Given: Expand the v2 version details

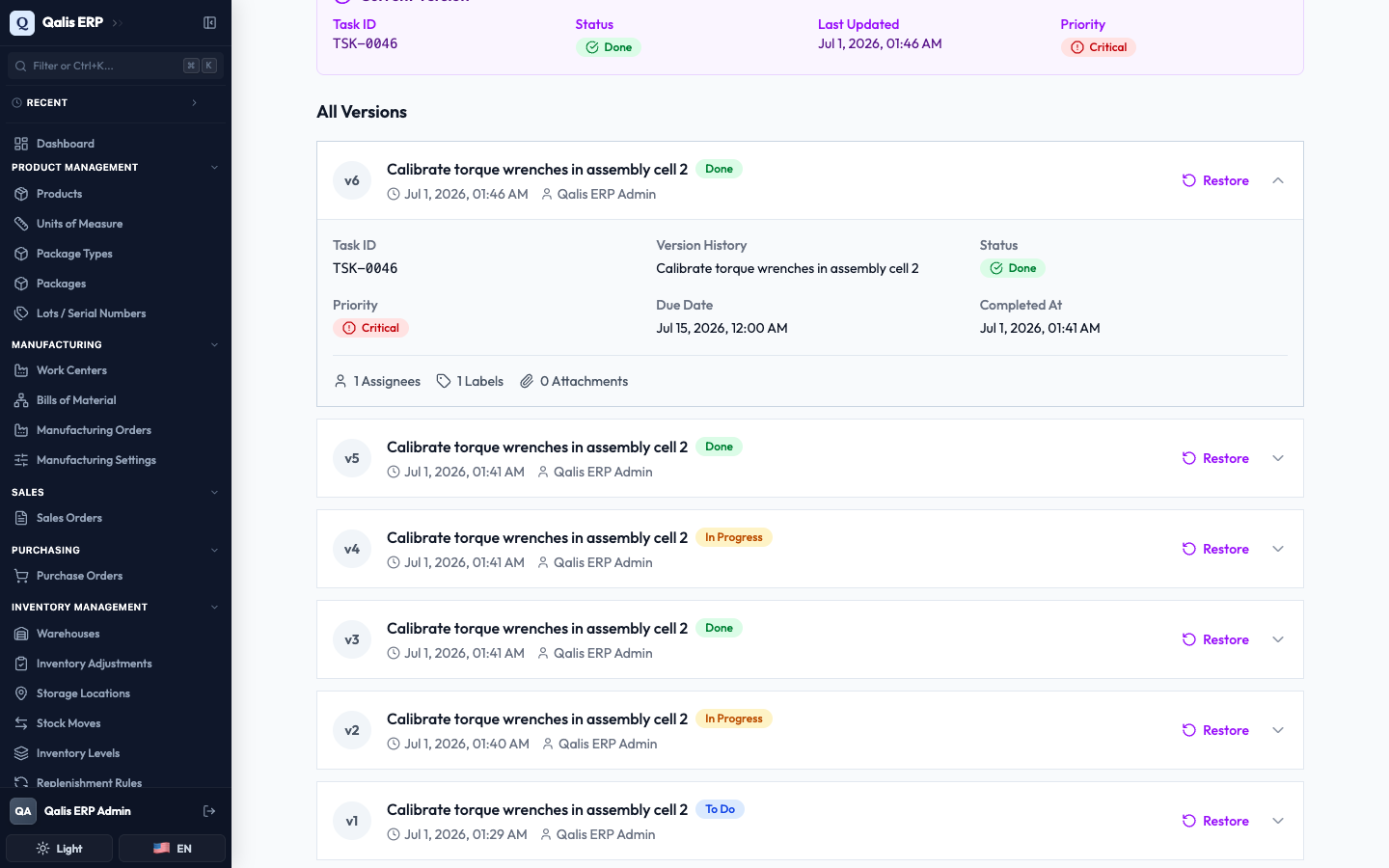Looking at the screenshot, I should (1278, 730).
